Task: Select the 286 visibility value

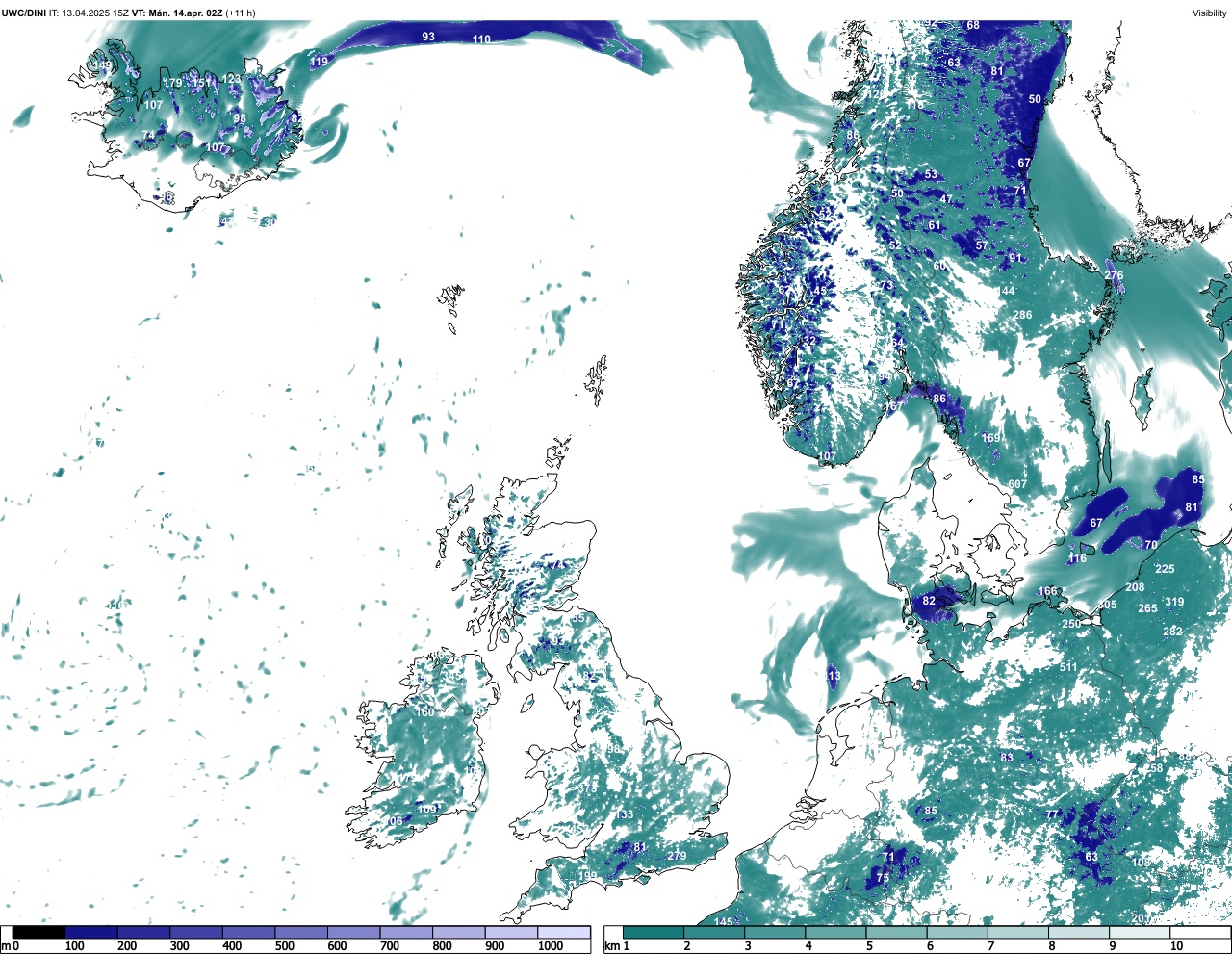Action: coord(1022,315)
